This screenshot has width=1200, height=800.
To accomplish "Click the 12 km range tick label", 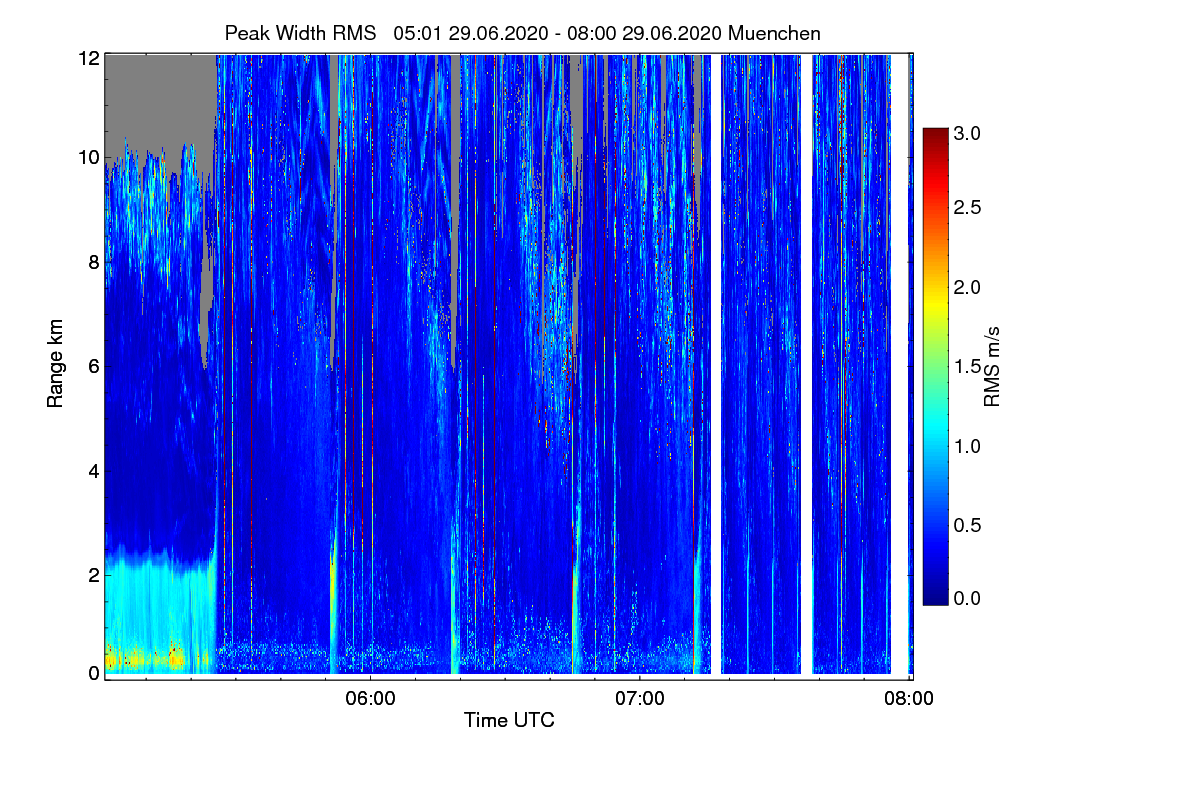I will click(88, 58).
